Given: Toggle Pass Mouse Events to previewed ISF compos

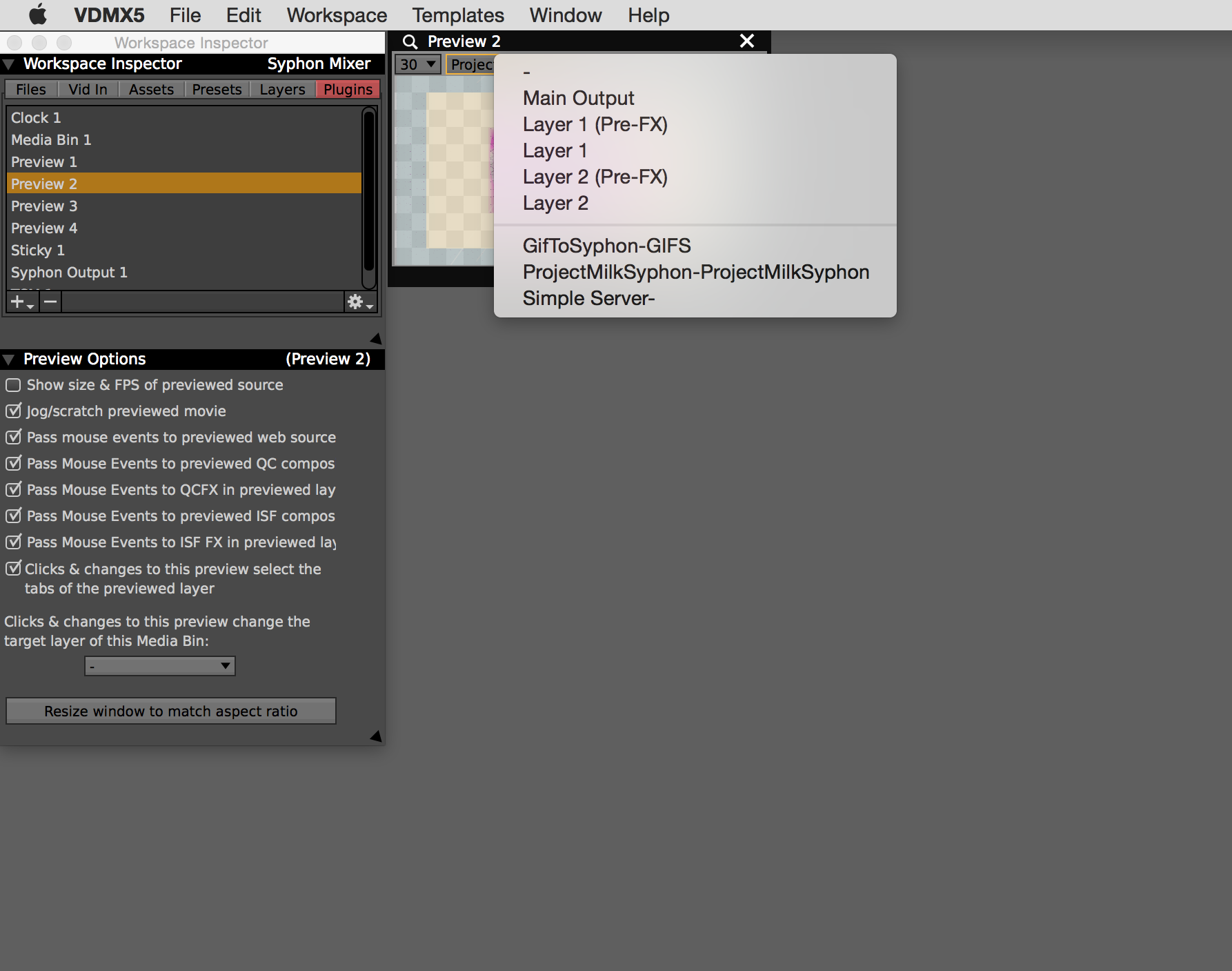Looking at the screenshot, I should [13, 516].
